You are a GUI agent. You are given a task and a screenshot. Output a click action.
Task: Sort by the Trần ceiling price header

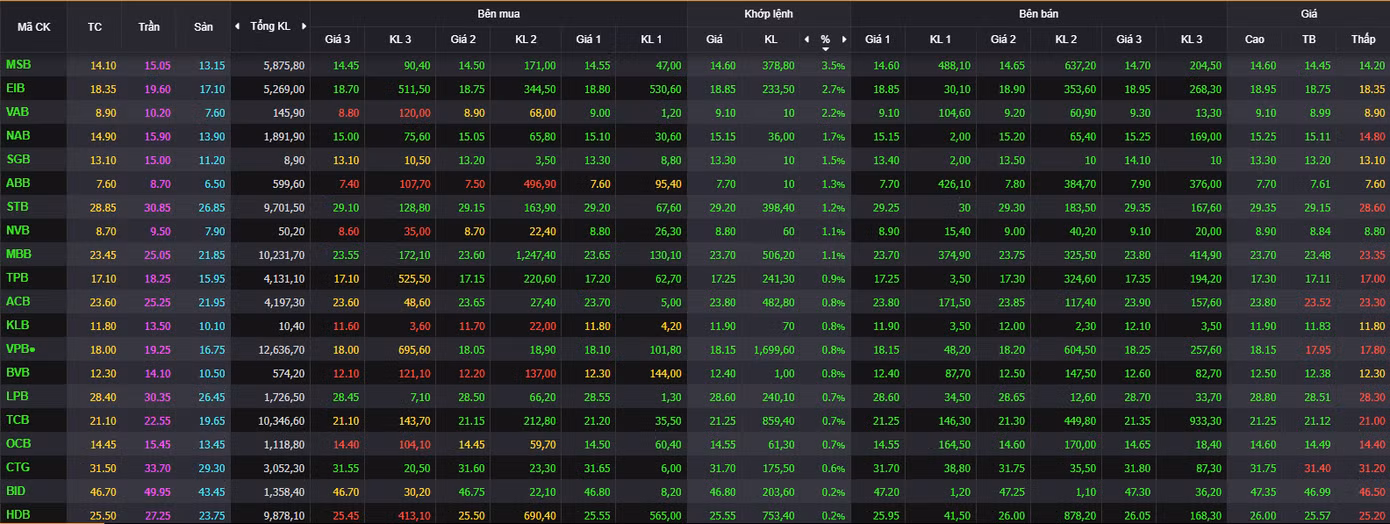tap(149, 27)
